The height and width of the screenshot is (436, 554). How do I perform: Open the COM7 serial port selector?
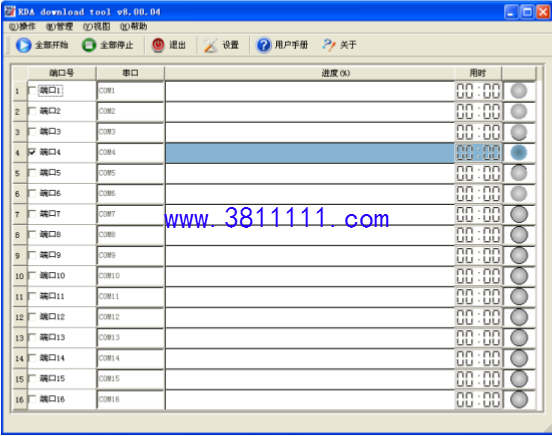coord(130,214)
